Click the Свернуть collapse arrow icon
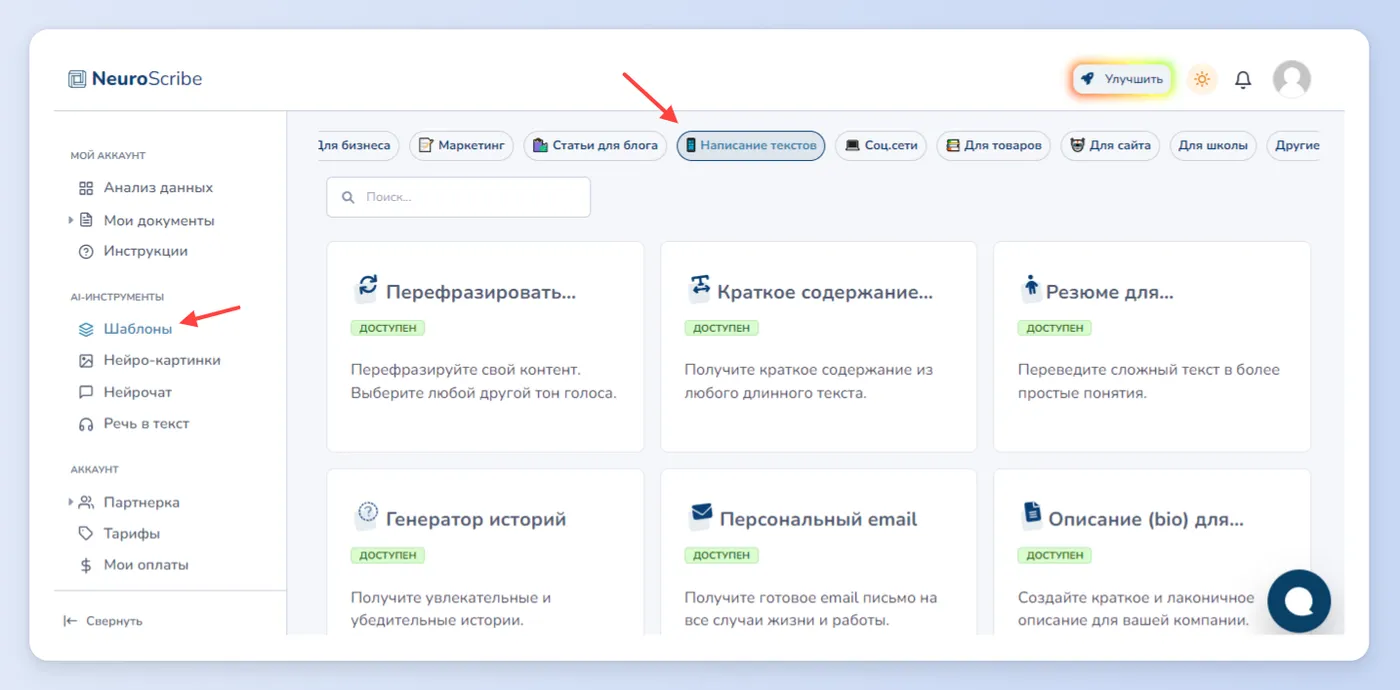 click(70, 621)
